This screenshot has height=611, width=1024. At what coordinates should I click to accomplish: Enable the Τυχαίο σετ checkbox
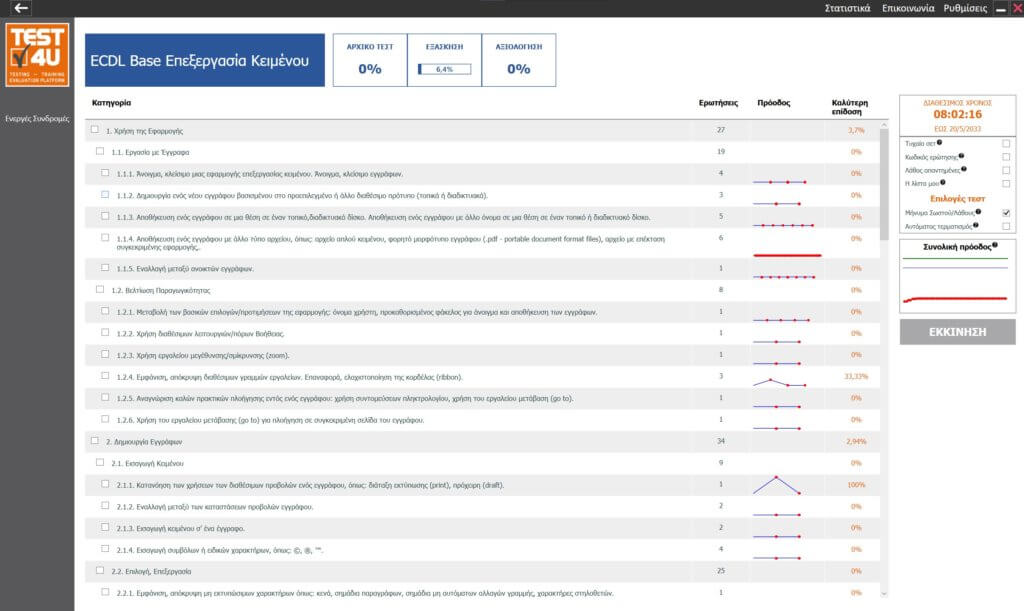coord(1006,144)
